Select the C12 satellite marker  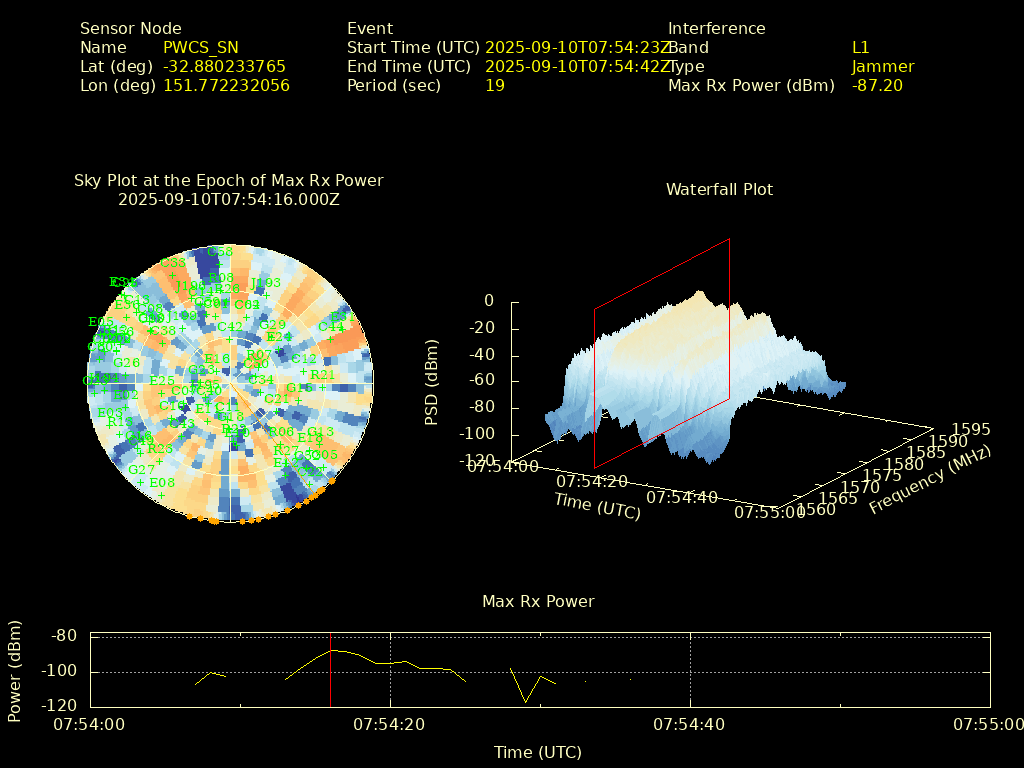point(303,371)
